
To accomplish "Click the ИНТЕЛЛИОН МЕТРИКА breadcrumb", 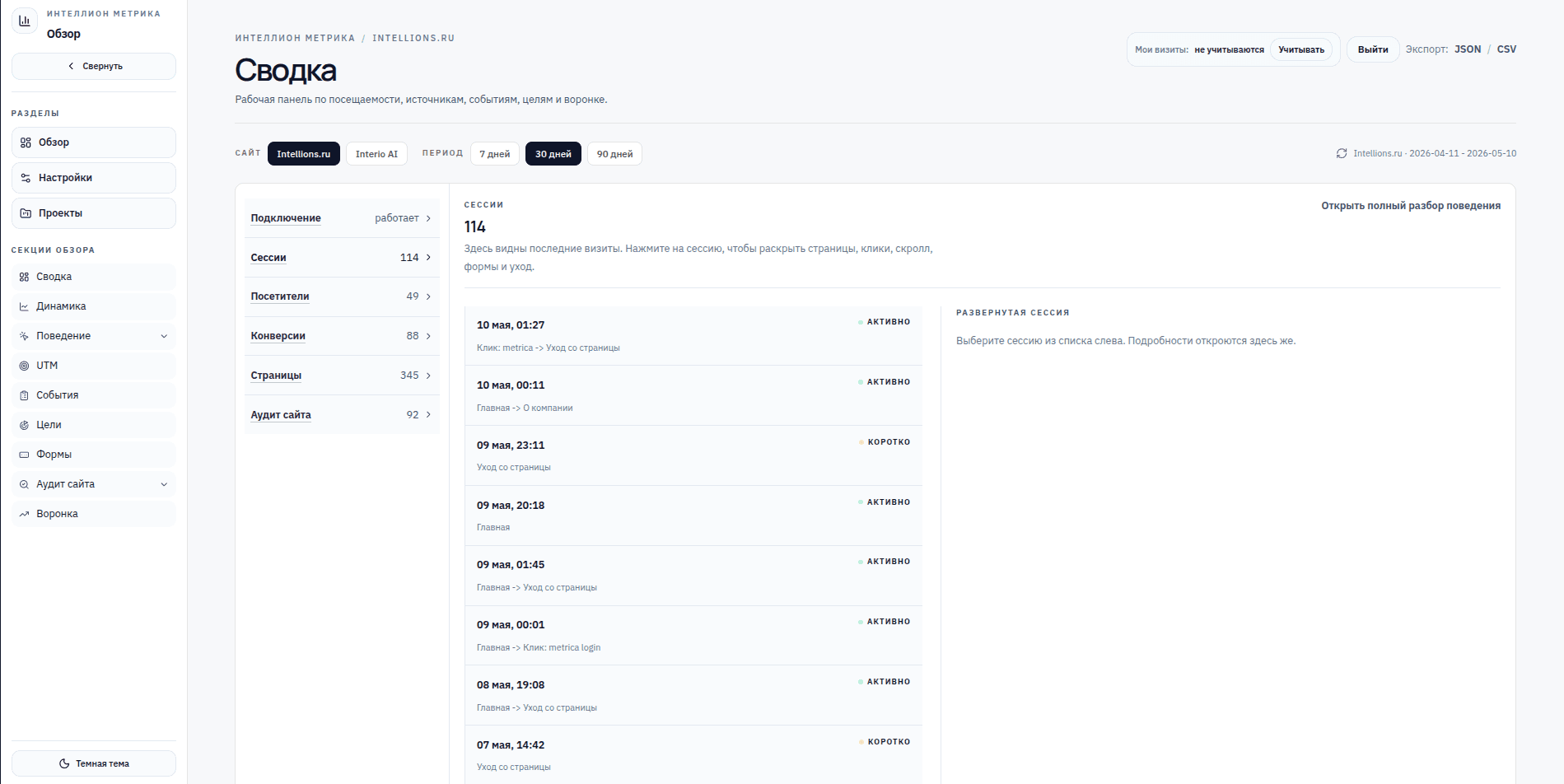I will coord(295,38).
